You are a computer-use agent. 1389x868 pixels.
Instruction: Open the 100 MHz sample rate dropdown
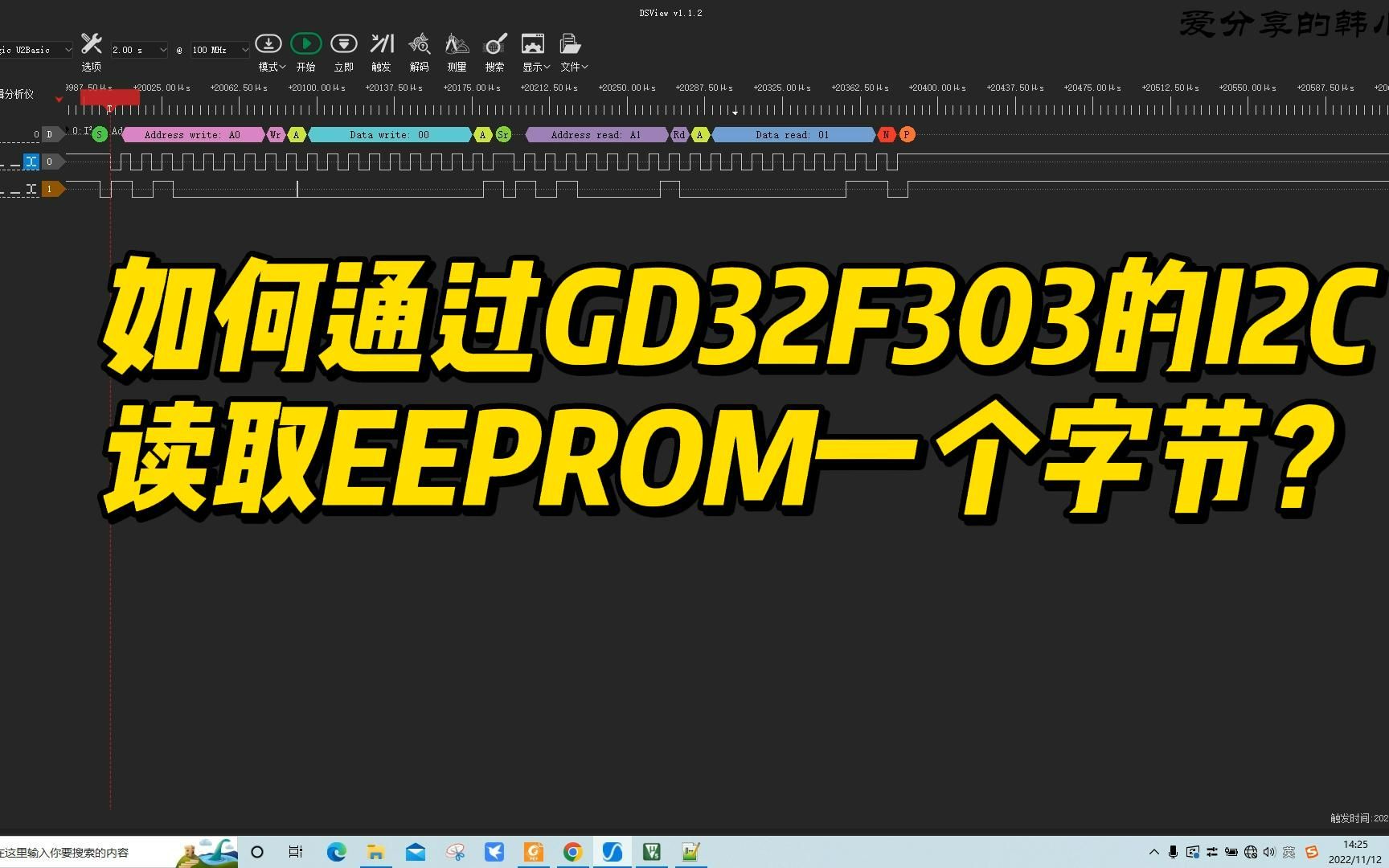tap(218, 49)
